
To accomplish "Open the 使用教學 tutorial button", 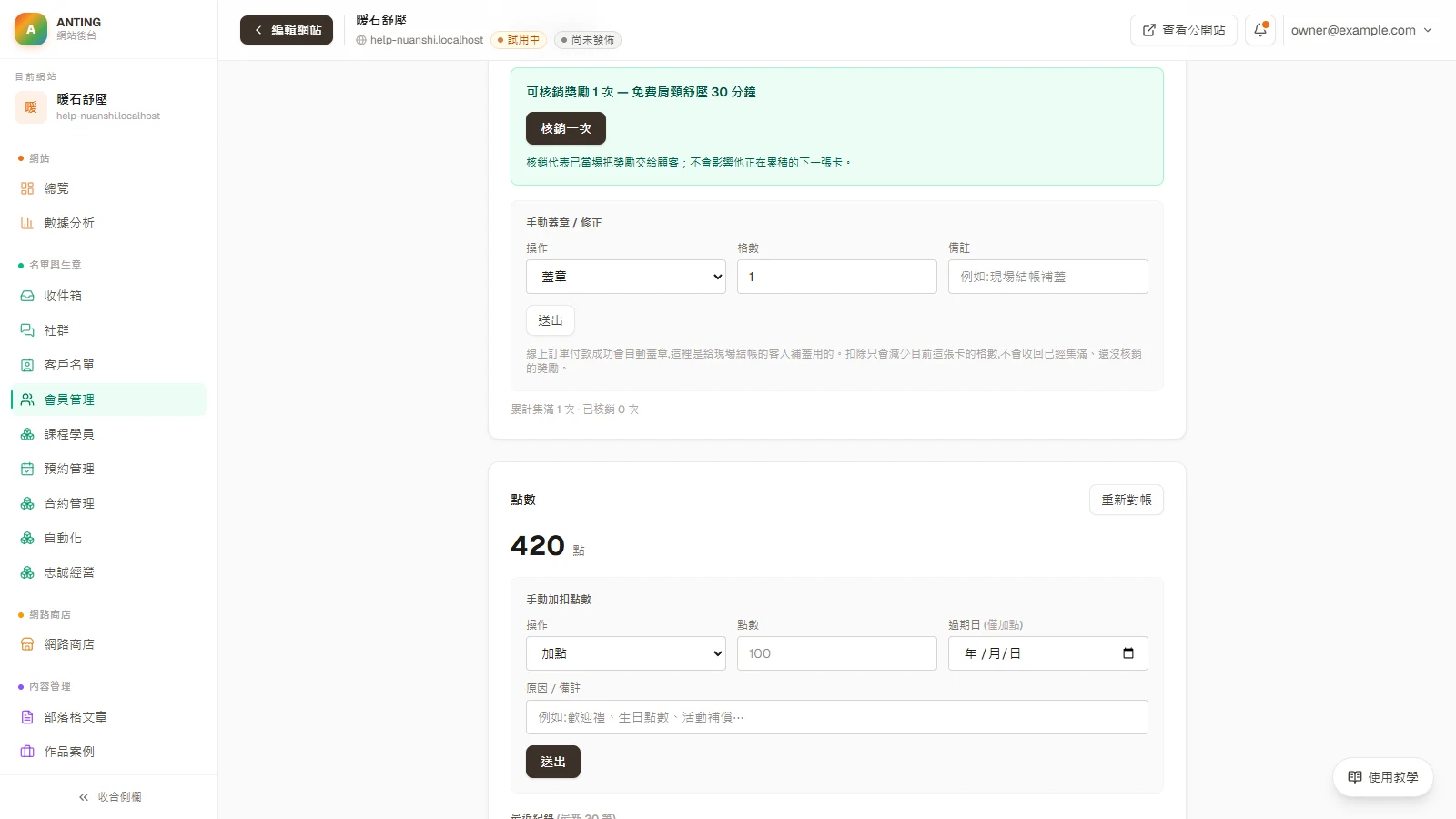I will pyautogui.click(x=1383, y=777).
